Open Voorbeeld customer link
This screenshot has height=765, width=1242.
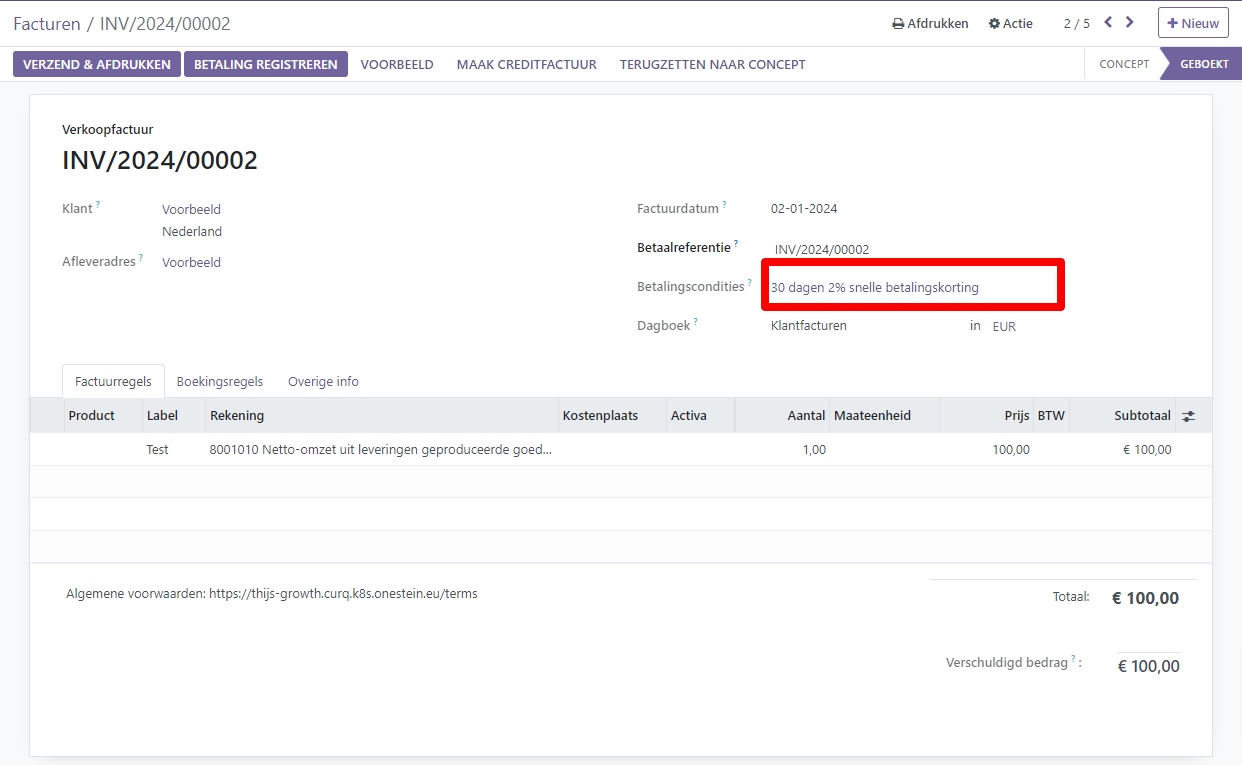click(x=191, y=210)
